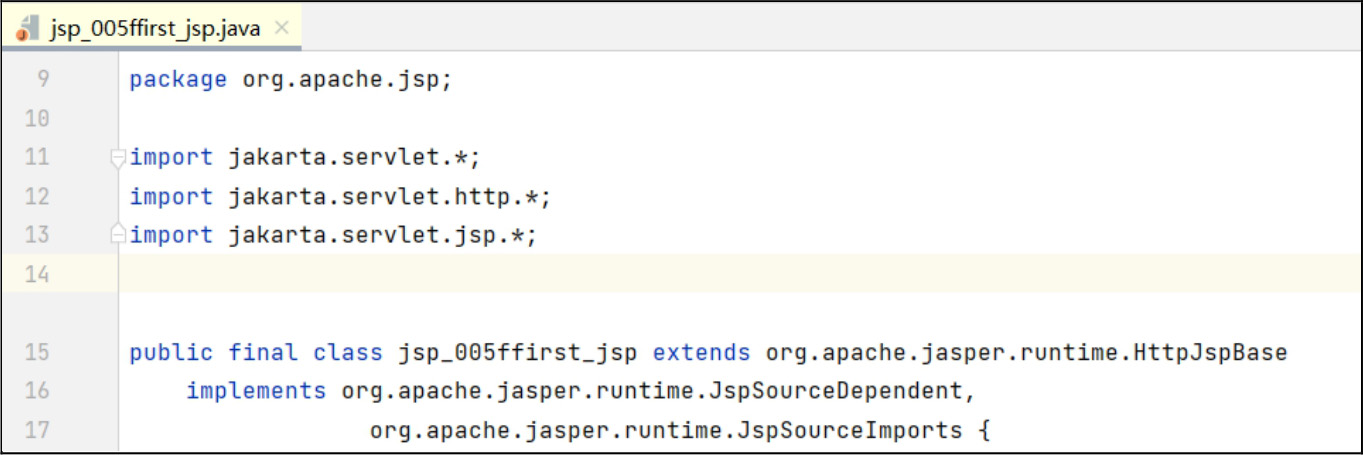Click line number 14 in the gutter
The height and width of the screenshot is (455, 1363).
pos(36,274)
